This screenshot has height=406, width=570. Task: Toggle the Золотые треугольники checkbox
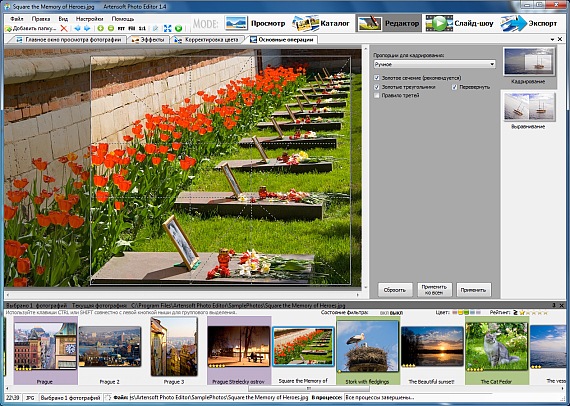coord(377,87)
